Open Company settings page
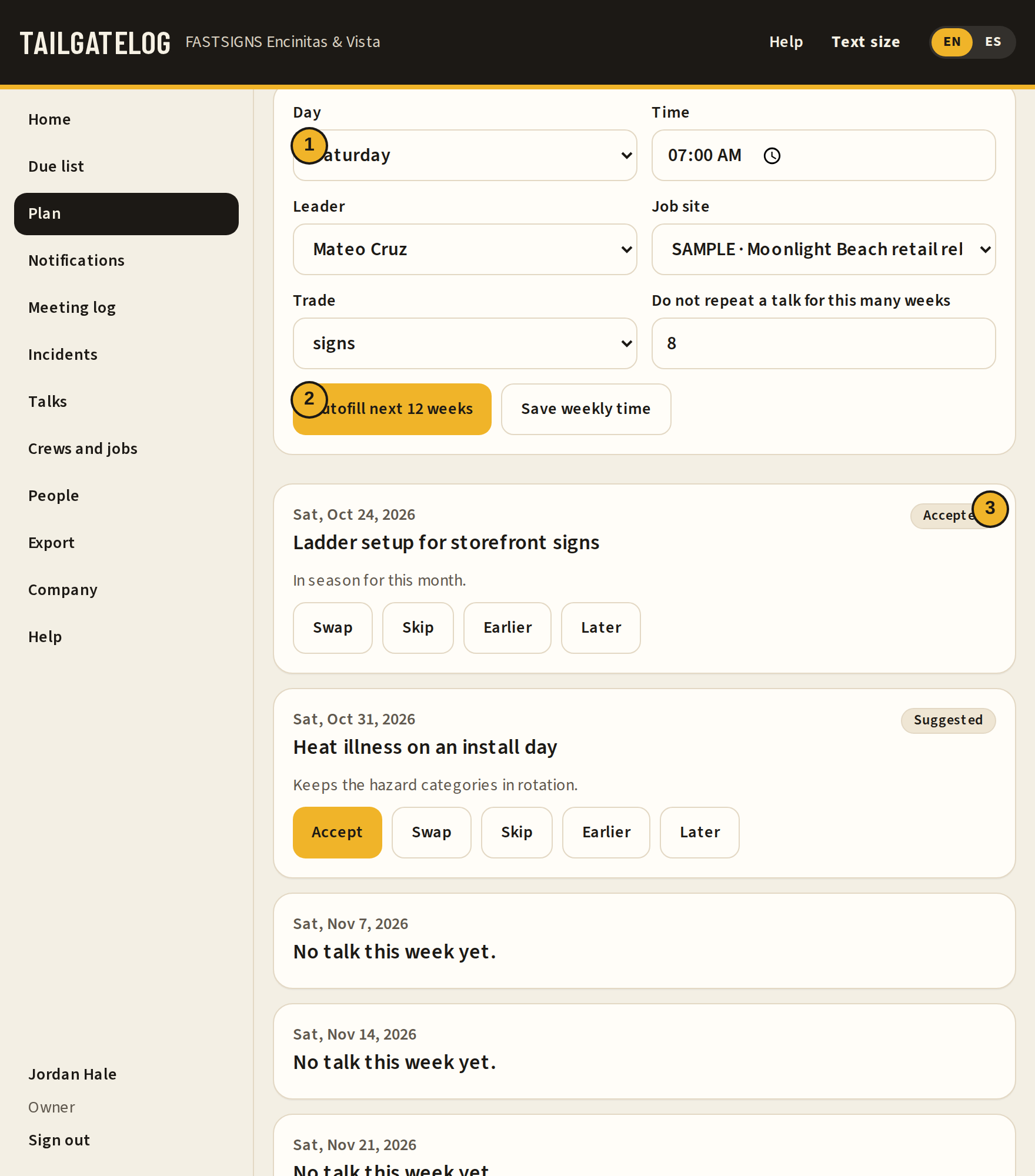Image resolution: width=1035 pixels, height=1176 pixels. 126,590
